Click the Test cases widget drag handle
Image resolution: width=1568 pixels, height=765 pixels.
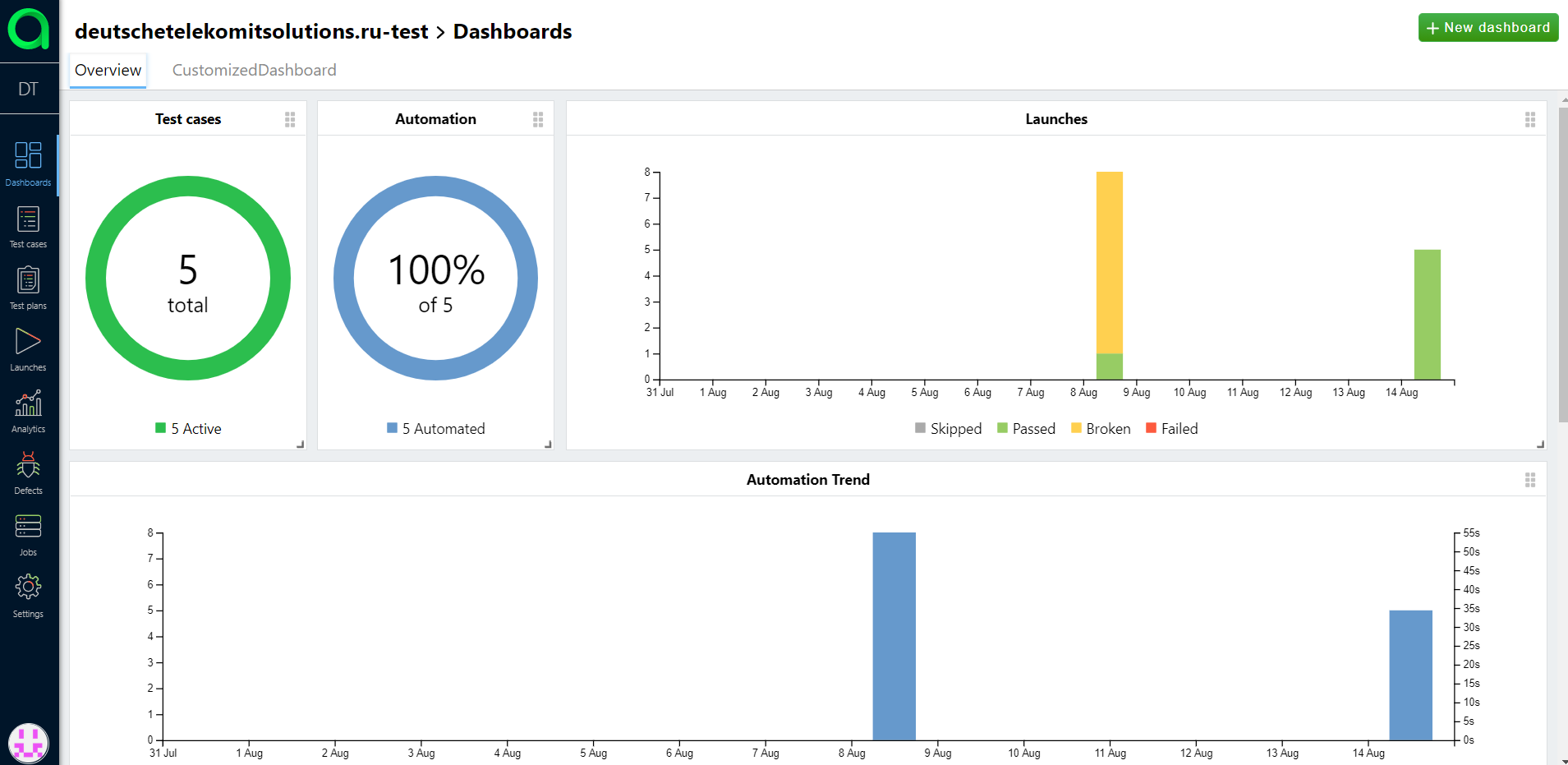click(290, 120)
